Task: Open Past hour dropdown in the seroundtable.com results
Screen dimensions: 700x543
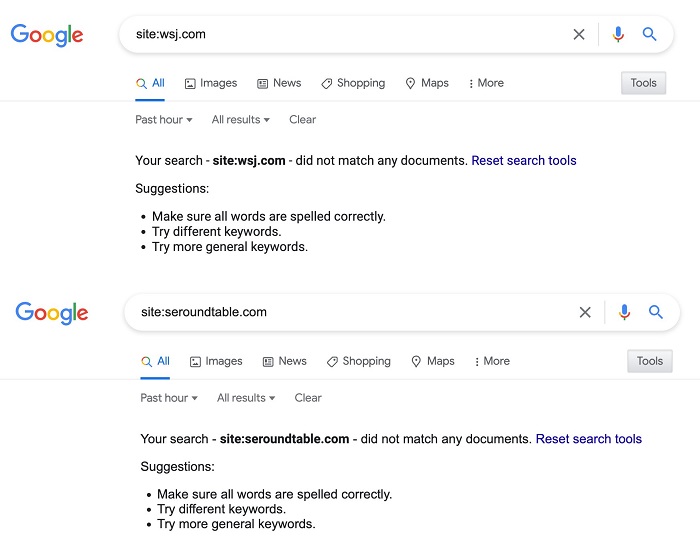Action: pos(169,398)
